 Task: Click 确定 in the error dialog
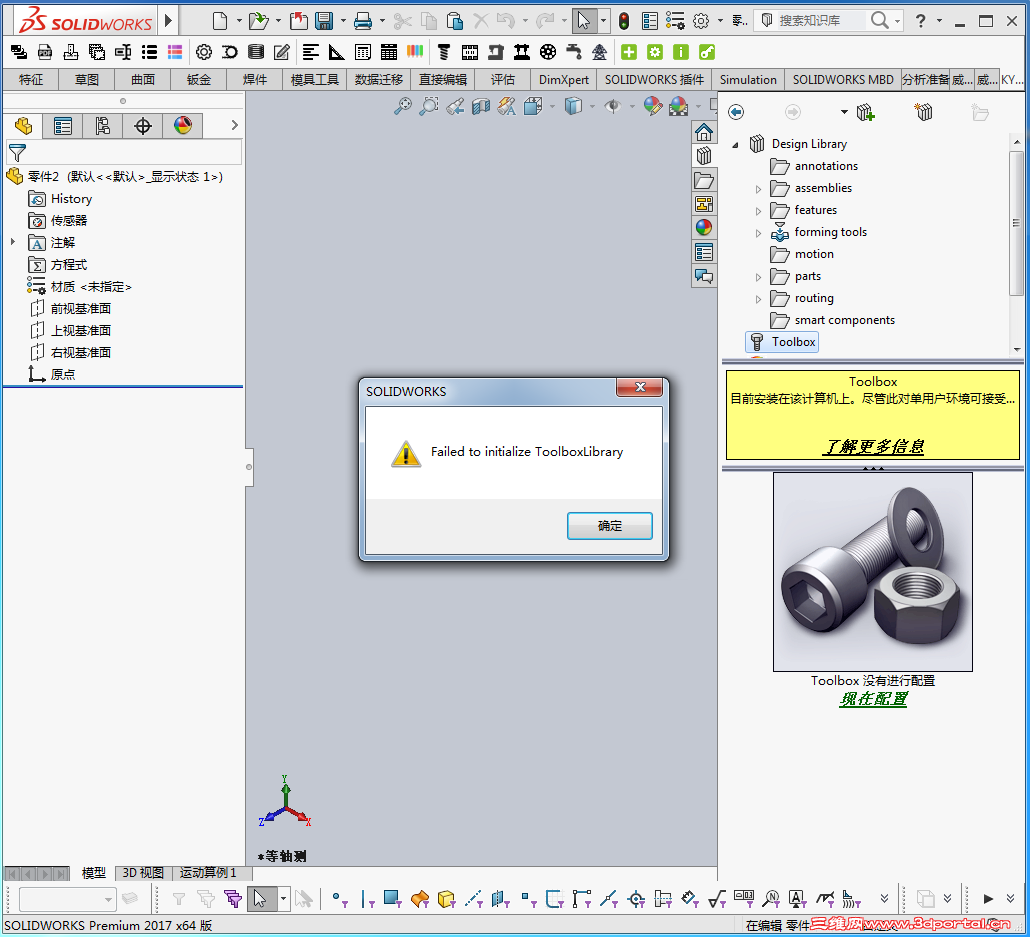(610, 526)
